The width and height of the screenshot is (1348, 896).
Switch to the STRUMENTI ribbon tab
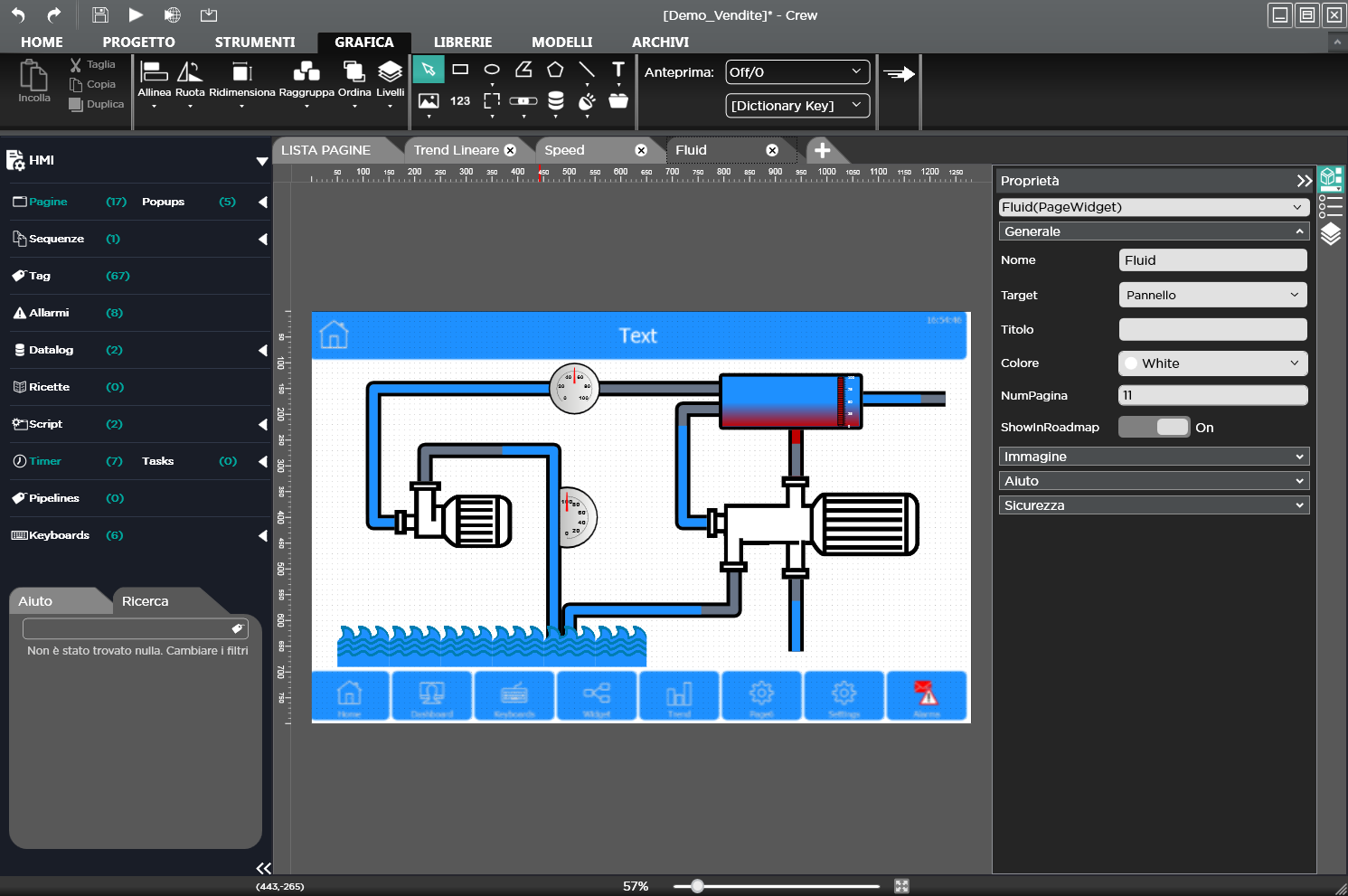point(255,42)
